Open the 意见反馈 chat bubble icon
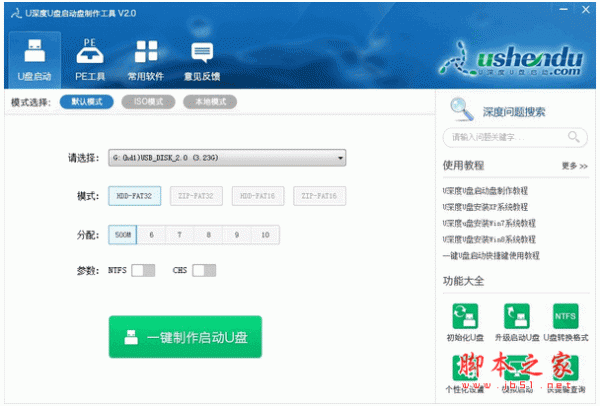 [x=202, y=52]
